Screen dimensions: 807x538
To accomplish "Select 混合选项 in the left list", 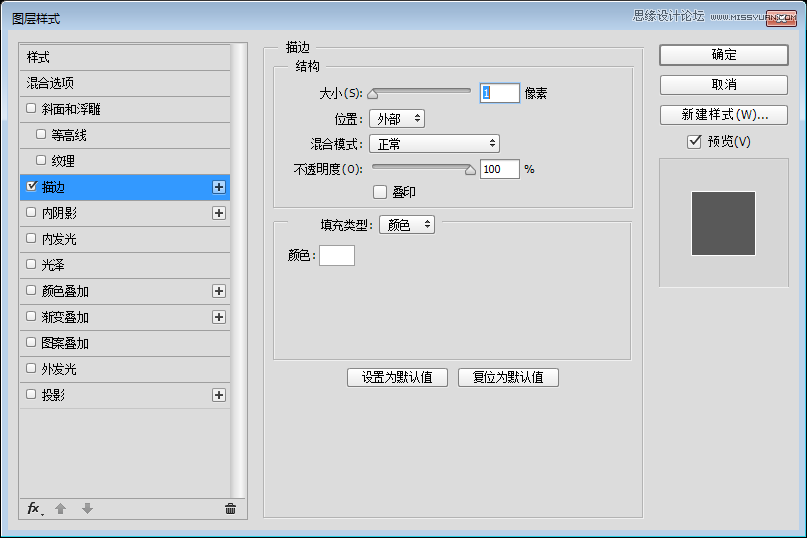I will point(125,83).
